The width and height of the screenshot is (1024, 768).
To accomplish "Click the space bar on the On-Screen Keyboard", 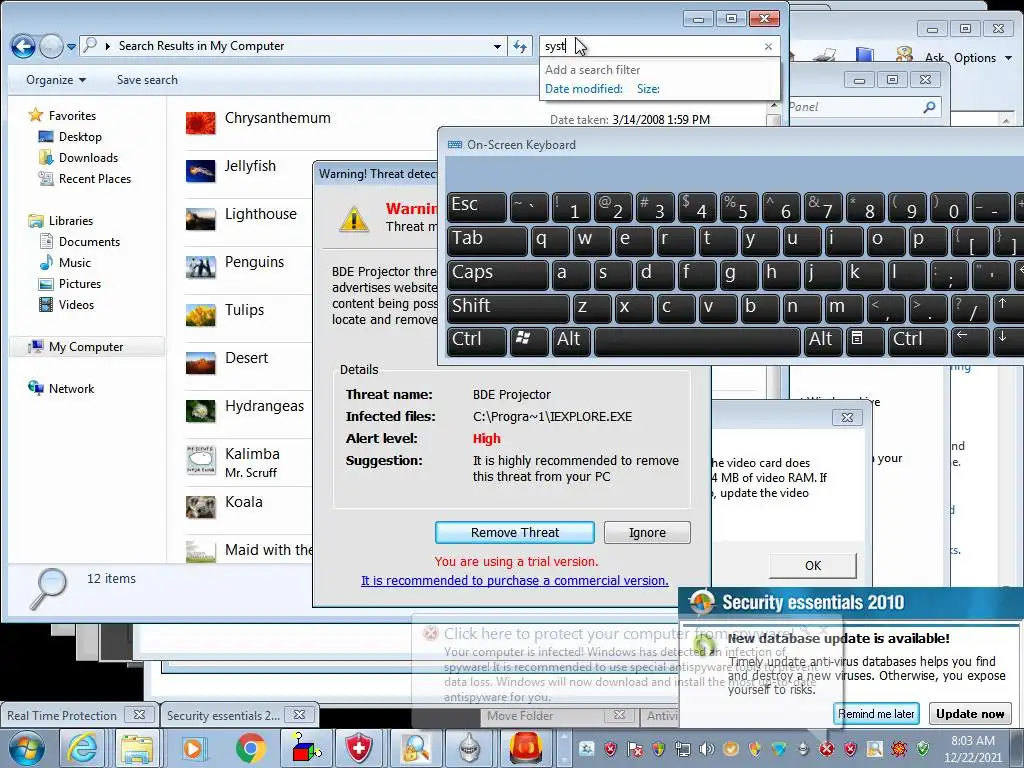I will pyautogui.click(x=697, y=341).
